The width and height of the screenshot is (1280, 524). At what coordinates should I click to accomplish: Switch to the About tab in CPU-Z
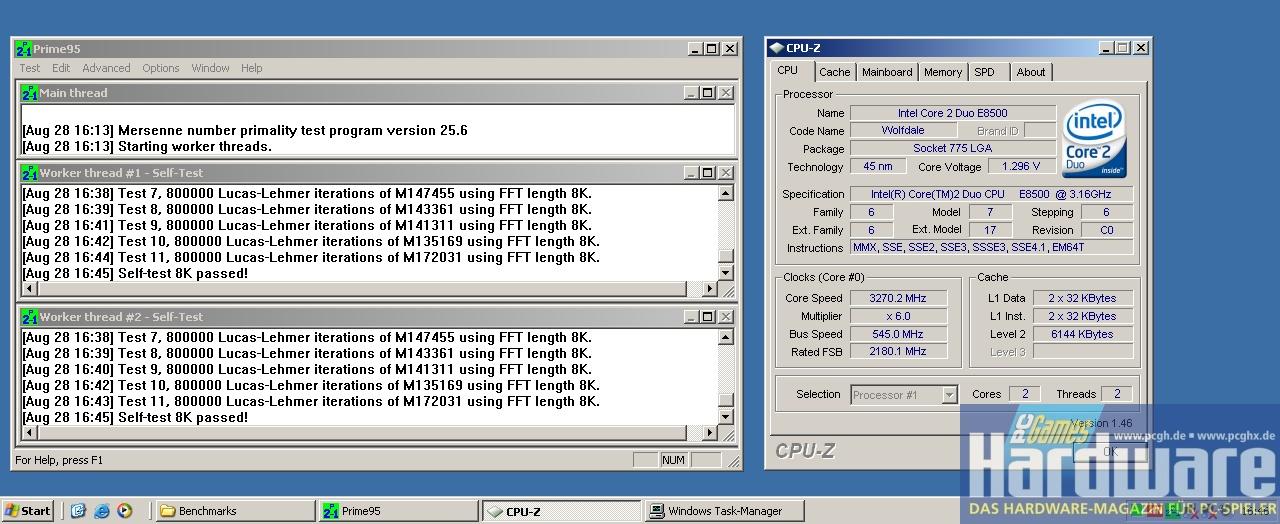[x=1031, y=72]
